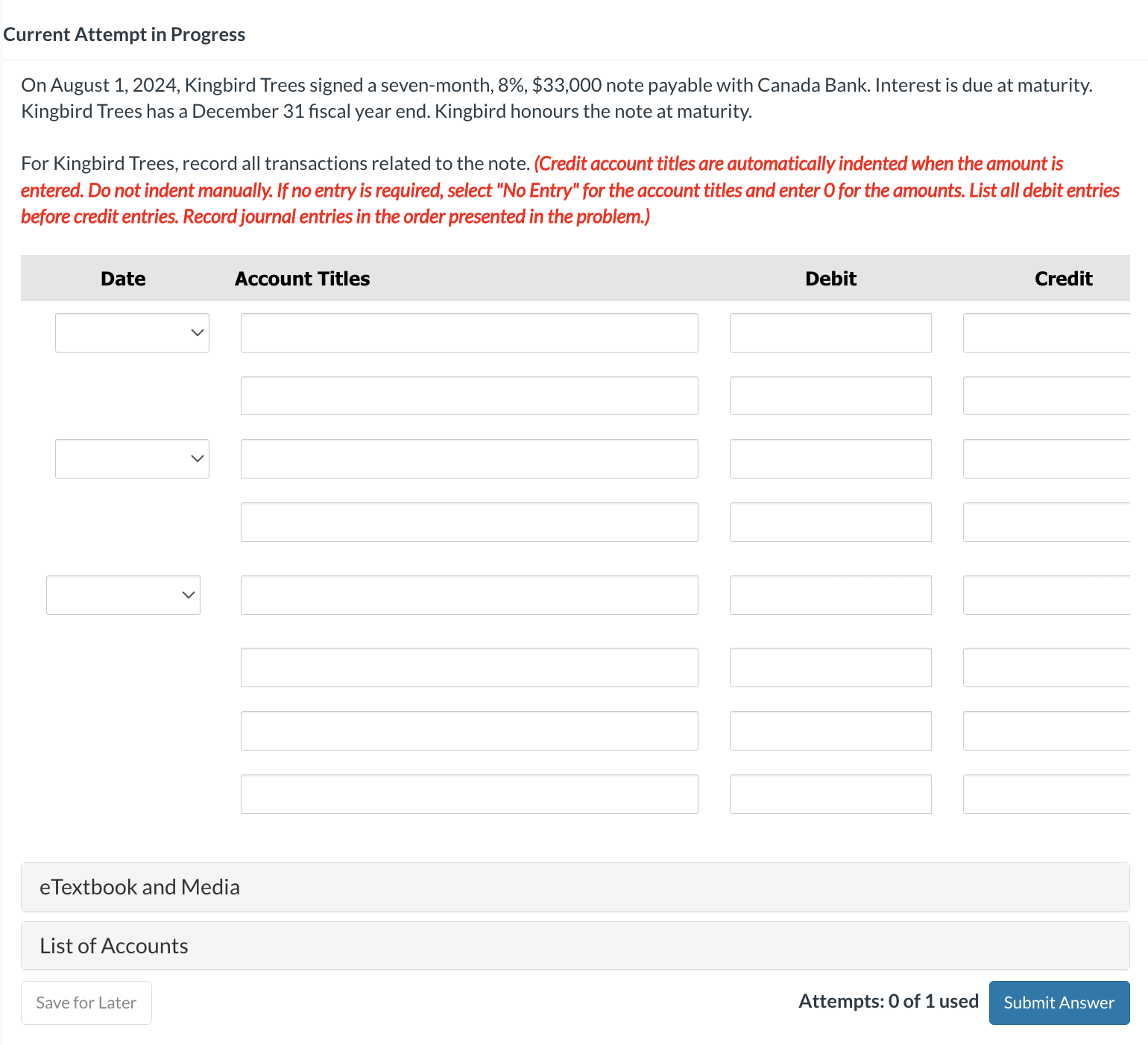The height and width of the screenshot is (1045, 1148).
Task: Focus the Account Titles field in row eight
Action: coord(470,794)
